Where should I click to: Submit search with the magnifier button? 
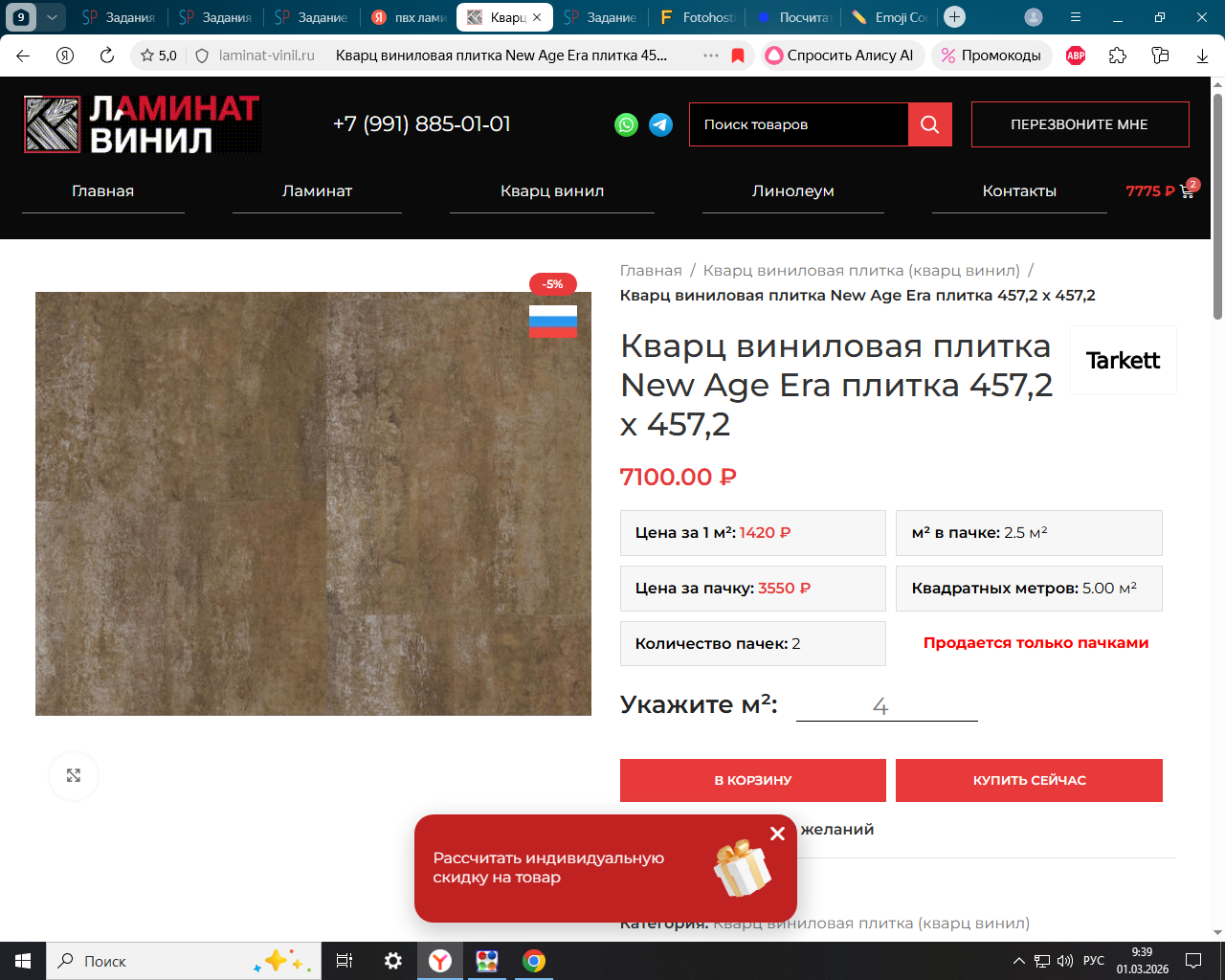(x=929, y=124)
